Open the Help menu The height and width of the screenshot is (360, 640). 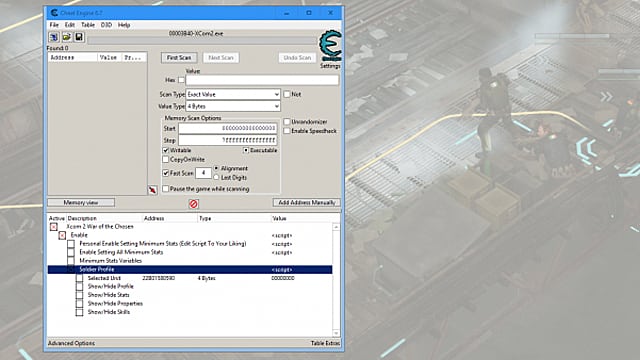pyautogui.click(x=124, y=25)
